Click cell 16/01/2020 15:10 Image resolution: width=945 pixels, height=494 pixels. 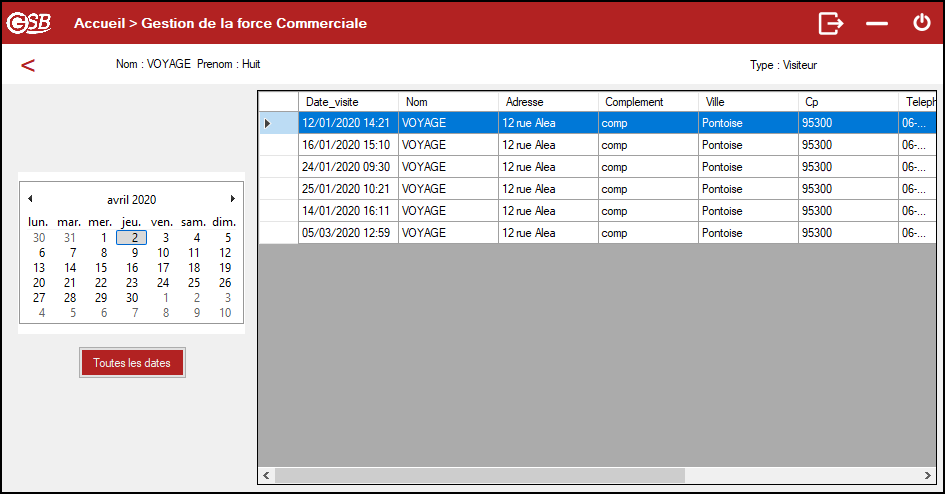click(348, 145)
